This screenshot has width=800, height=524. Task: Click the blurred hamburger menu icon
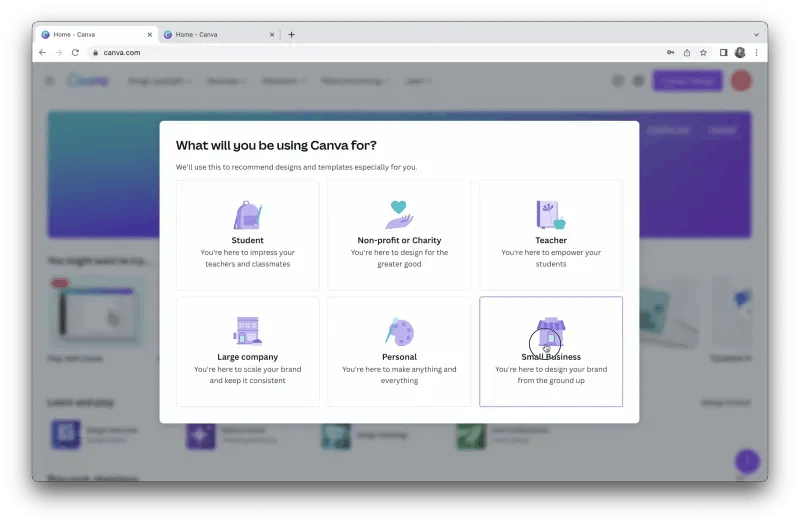[49, 81]
